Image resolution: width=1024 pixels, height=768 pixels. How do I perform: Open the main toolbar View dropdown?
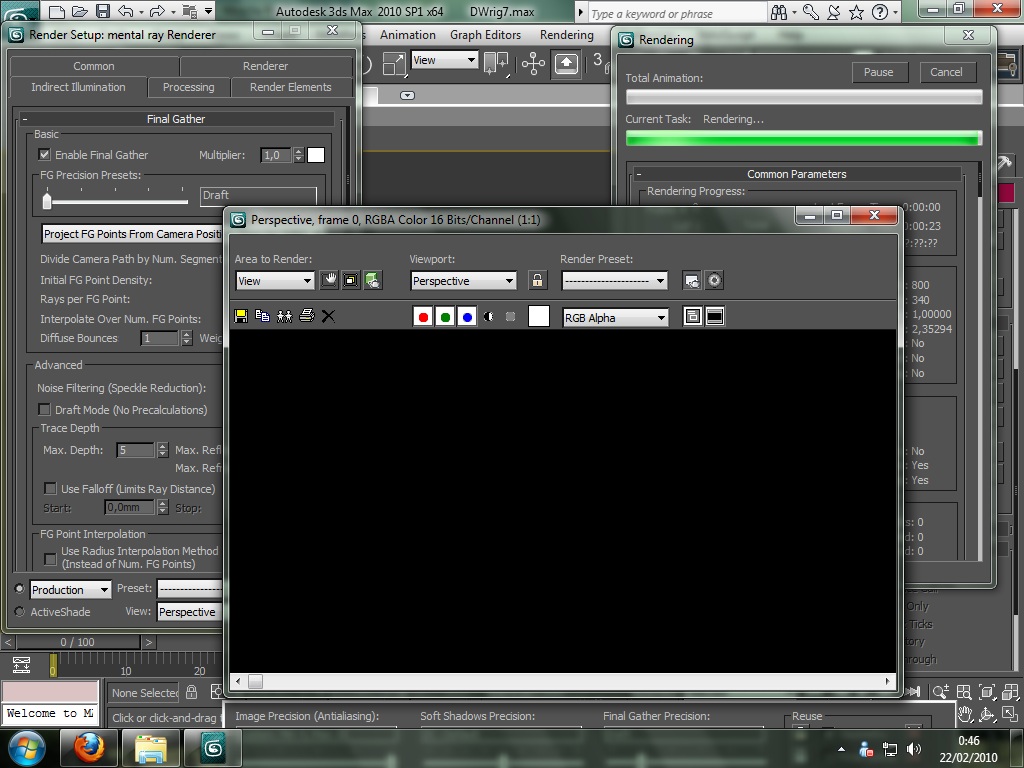tap(445, 60)
